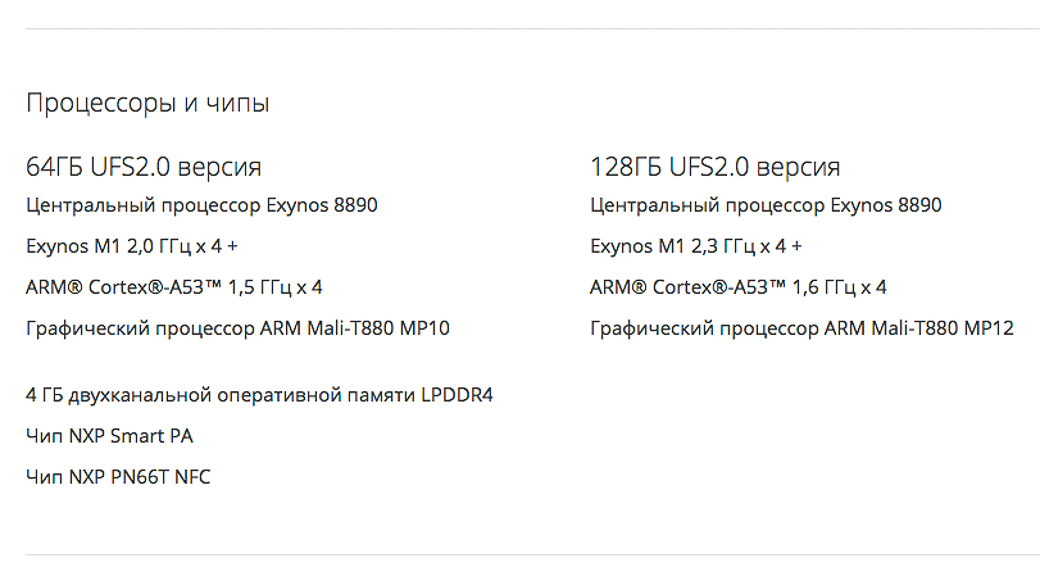The image size is (1040, 585).
Task: Click the 'ARM Mali-T880 MP10' graphics line
Action: tap(237, 329)
